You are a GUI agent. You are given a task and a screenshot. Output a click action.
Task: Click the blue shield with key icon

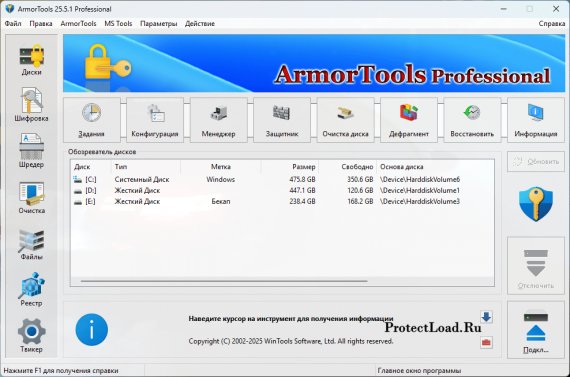(536, 204)
